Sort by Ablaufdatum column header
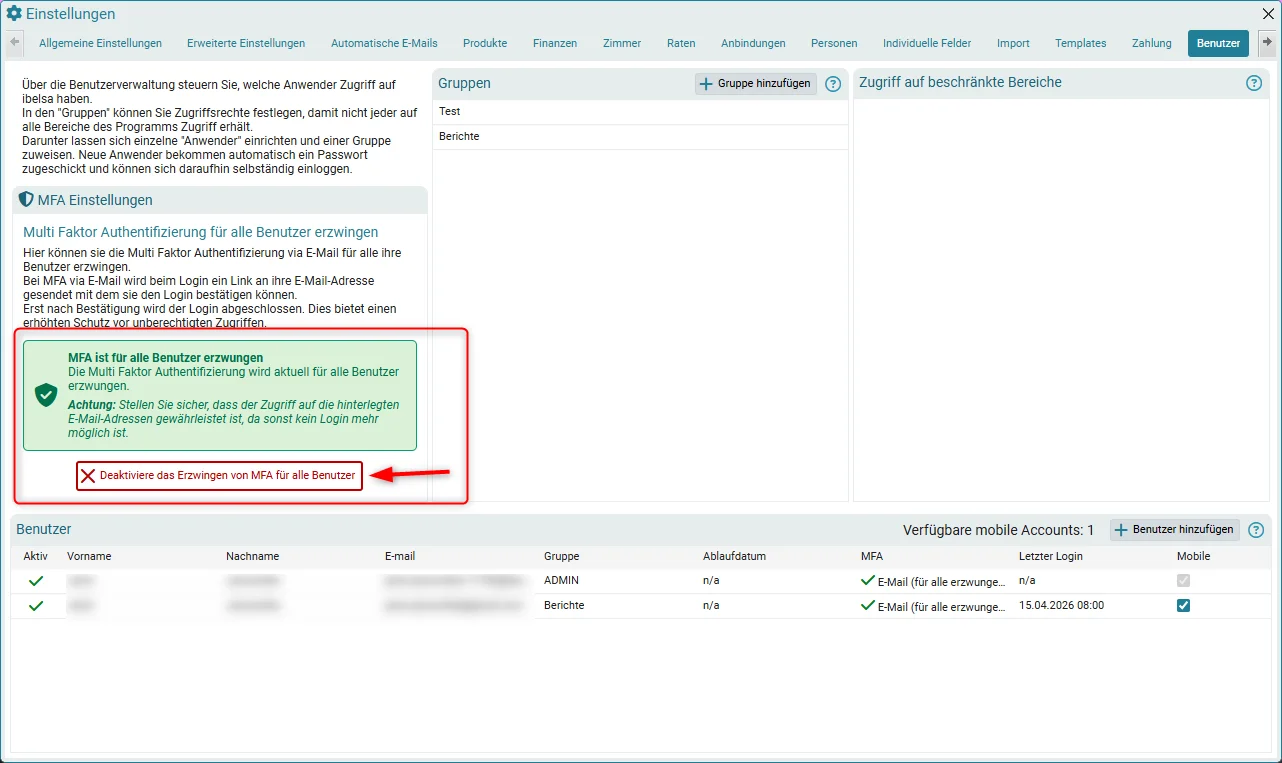Screen dimensions: 1282x763 coord(734,556)
